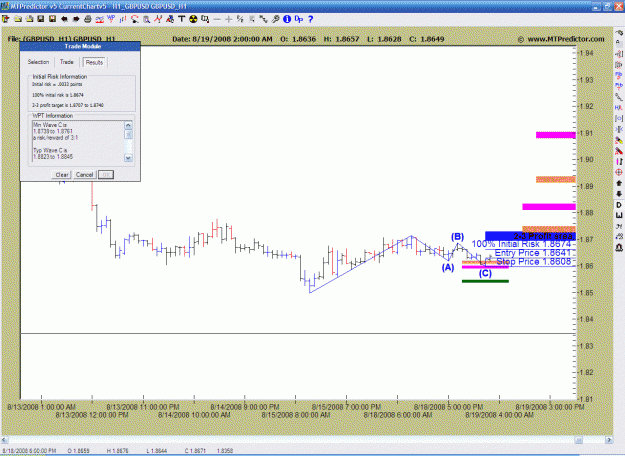Screen dimensions: 625x456
Task: Click the Cancel button in Trade Module
Action: [x=85, y=175]
